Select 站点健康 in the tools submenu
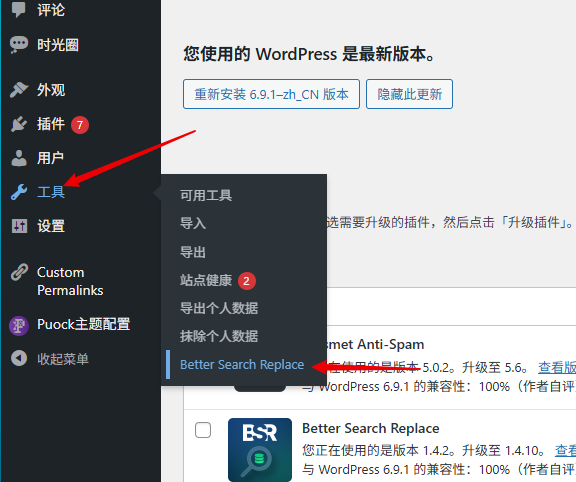 click(206, 280)
